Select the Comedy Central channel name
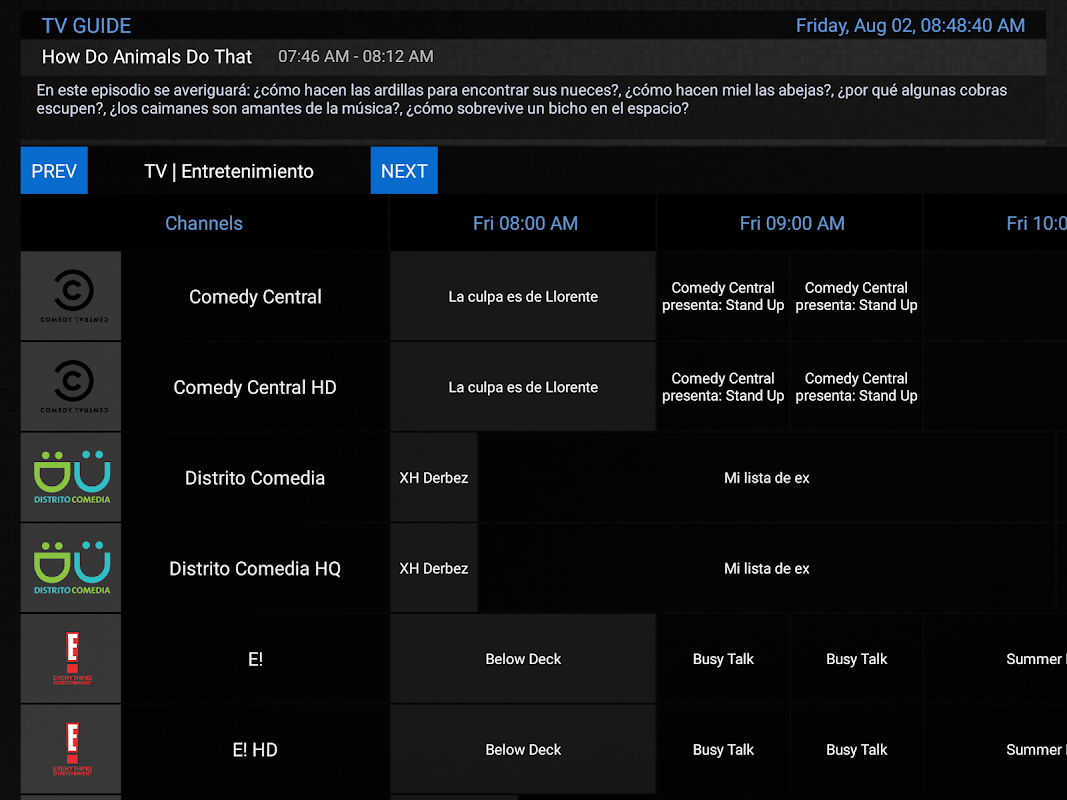1067x800 pixels. [x=255, y=297]
